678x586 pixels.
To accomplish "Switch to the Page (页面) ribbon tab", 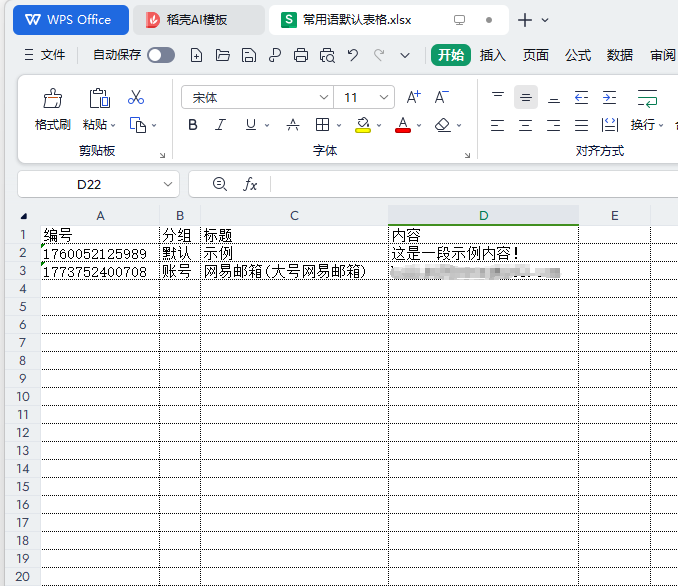I will pyautogui.click(x=536, y=55).
